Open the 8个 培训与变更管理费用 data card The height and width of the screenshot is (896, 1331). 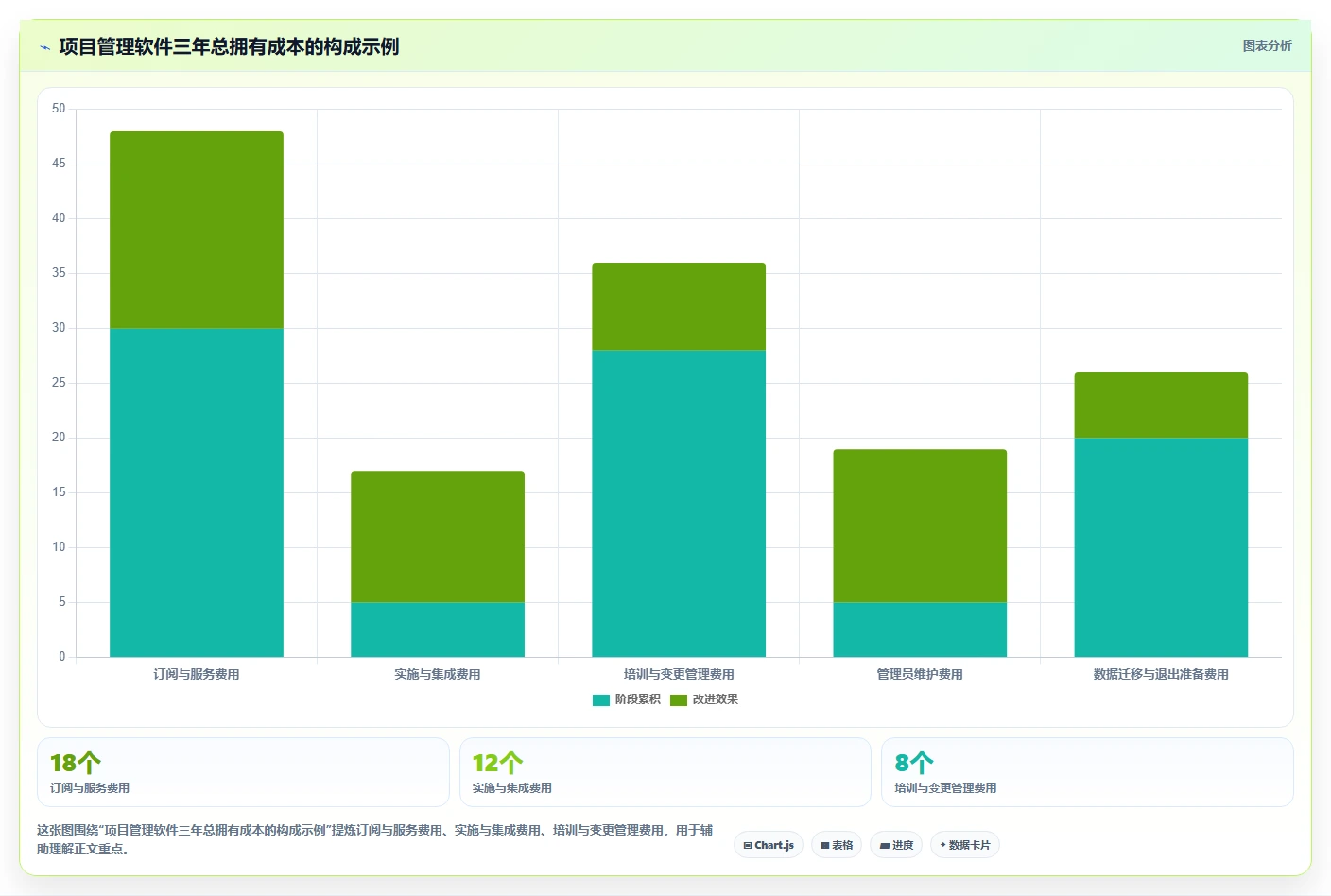click(1087, 772)
